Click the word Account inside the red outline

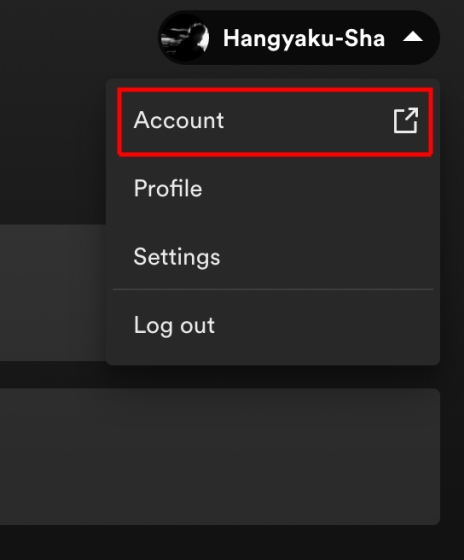click(x=179, y=120)
